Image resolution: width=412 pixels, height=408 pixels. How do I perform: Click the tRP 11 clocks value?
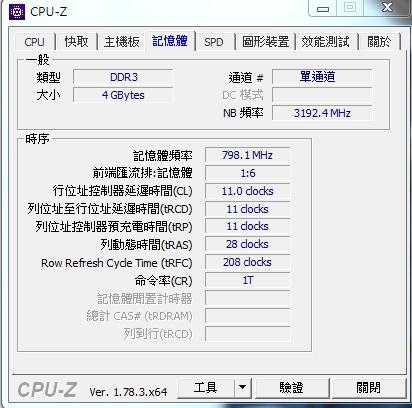click(248, 227)
